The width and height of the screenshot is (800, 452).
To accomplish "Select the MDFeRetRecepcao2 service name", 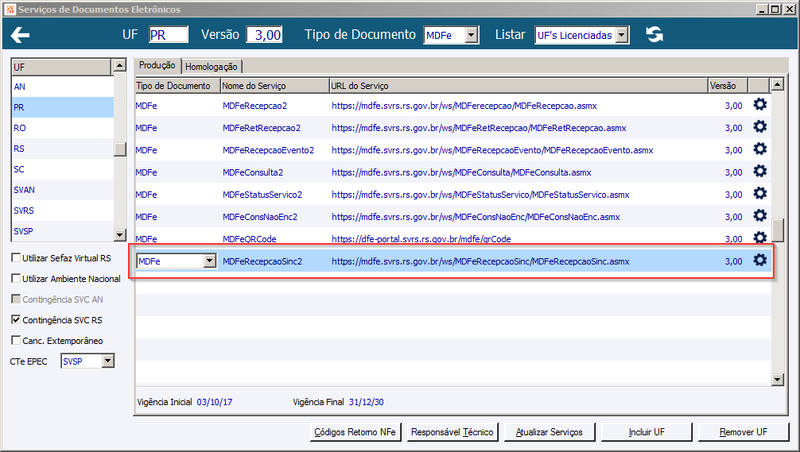I will 261,128.
